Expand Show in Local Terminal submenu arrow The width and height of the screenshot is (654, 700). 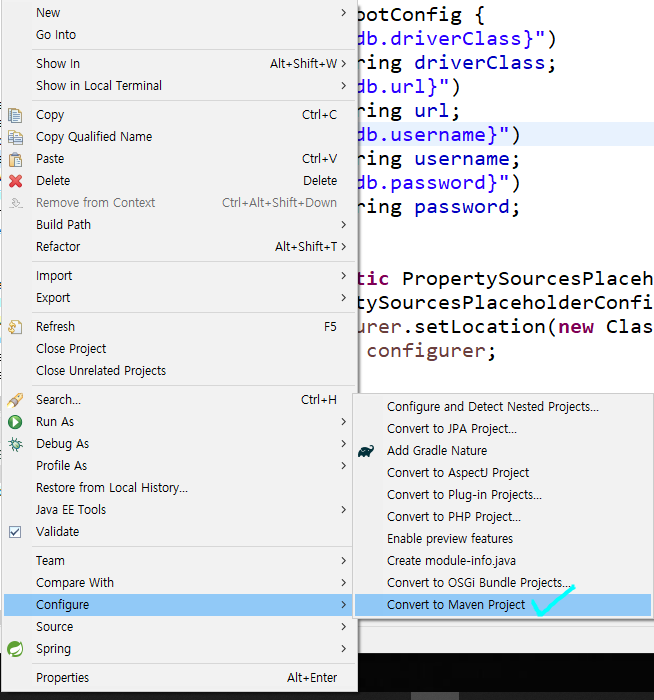point(343,86)
